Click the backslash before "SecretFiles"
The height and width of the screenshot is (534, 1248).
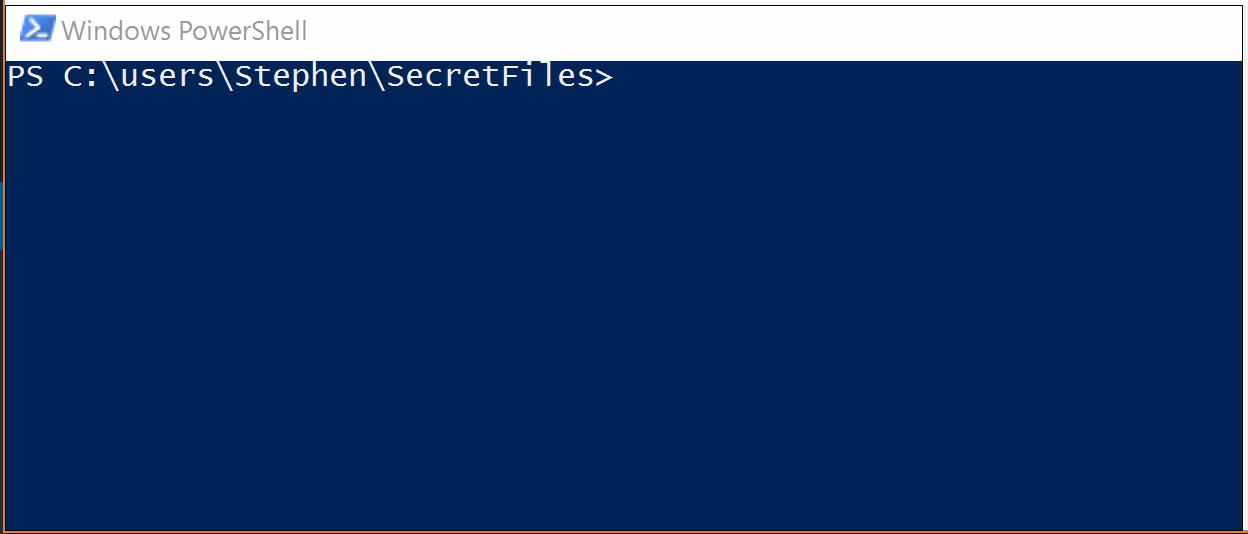coord(377,77)
